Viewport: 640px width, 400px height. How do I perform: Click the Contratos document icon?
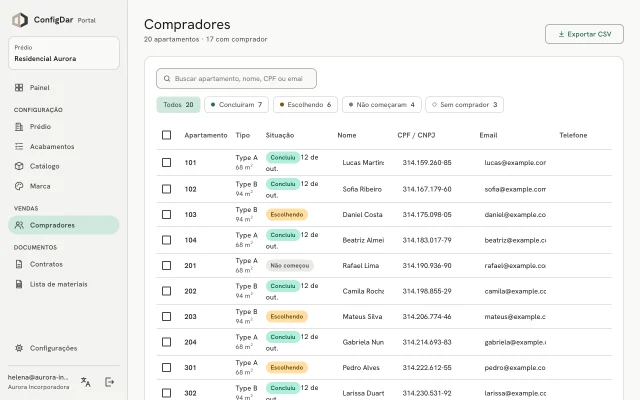pos(19,264)
